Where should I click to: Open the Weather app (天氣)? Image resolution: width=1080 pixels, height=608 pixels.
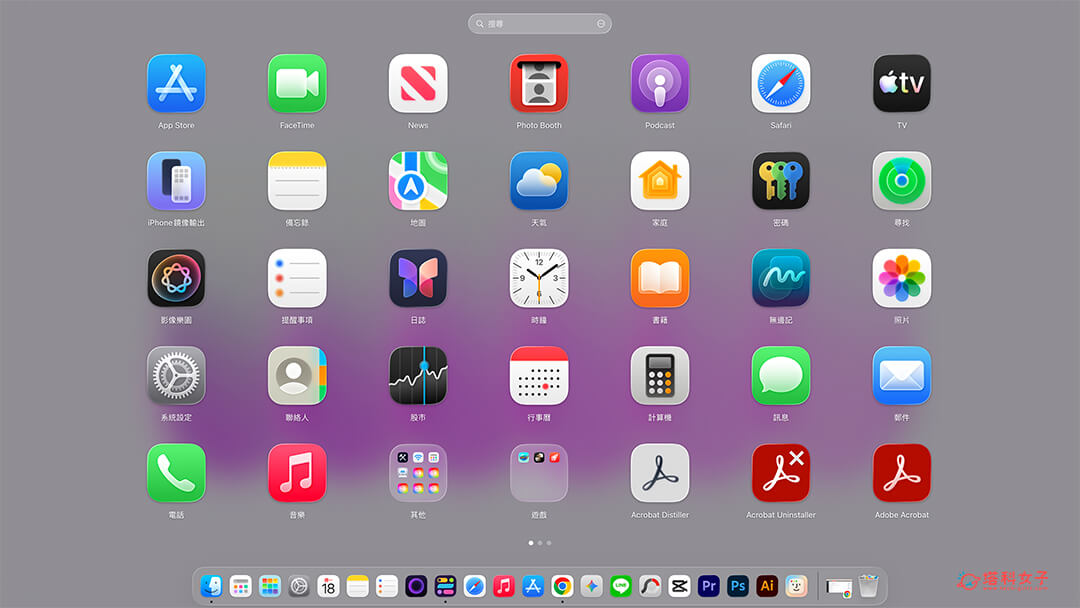pyautogui.click(x=539, y=181)
